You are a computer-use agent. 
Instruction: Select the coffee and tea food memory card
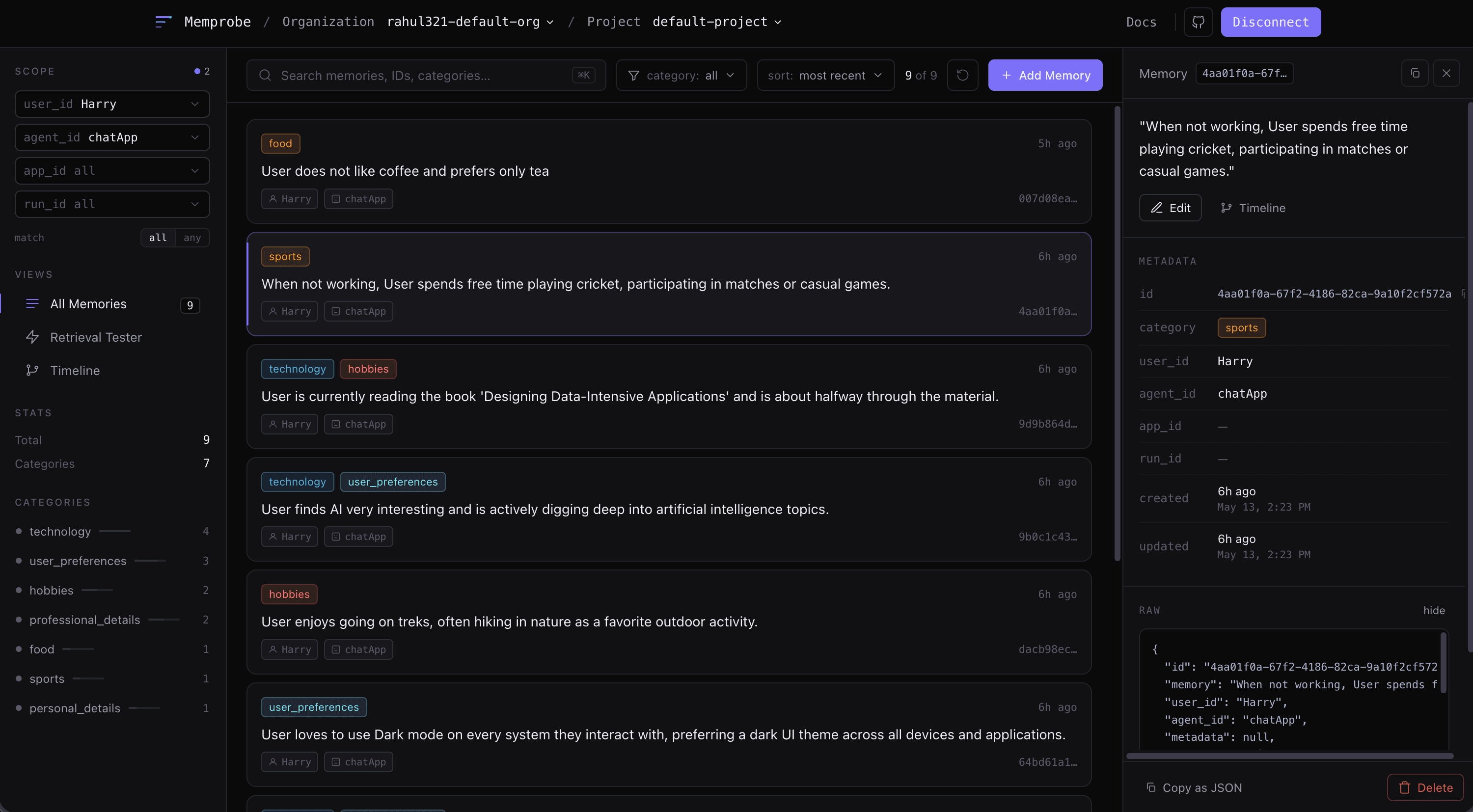[668, 170]
